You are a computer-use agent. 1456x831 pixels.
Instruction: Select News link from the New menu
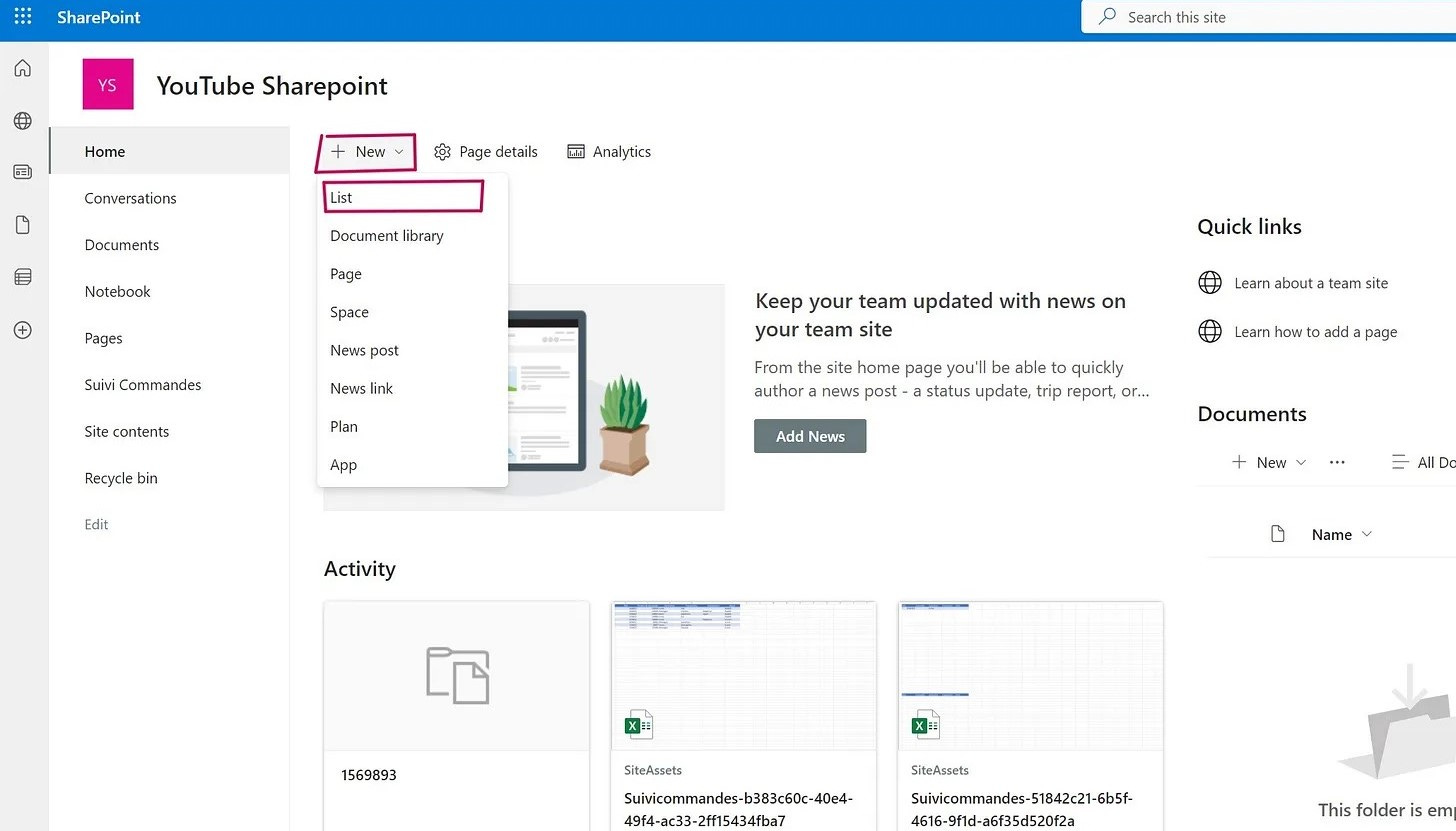tap(412, 388)
